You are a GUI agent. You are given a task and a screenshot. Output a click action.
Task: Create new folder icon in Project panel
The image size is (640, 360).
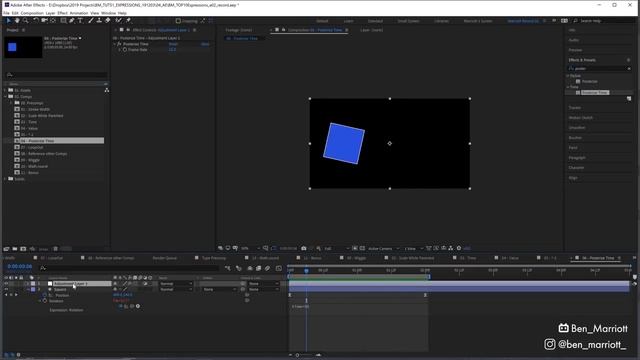(x=15, y=249)
